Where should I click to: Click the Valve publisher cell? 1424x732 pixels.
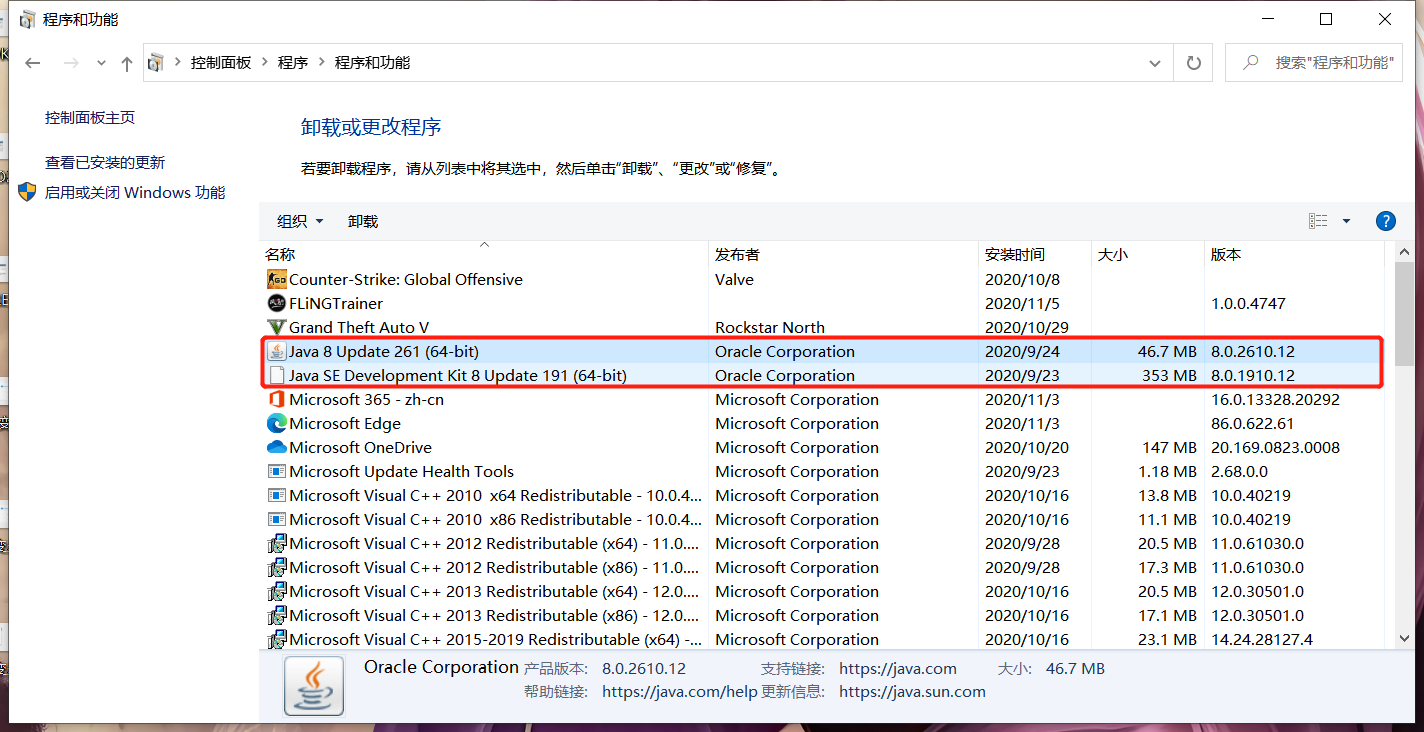[x=734, y=280]
